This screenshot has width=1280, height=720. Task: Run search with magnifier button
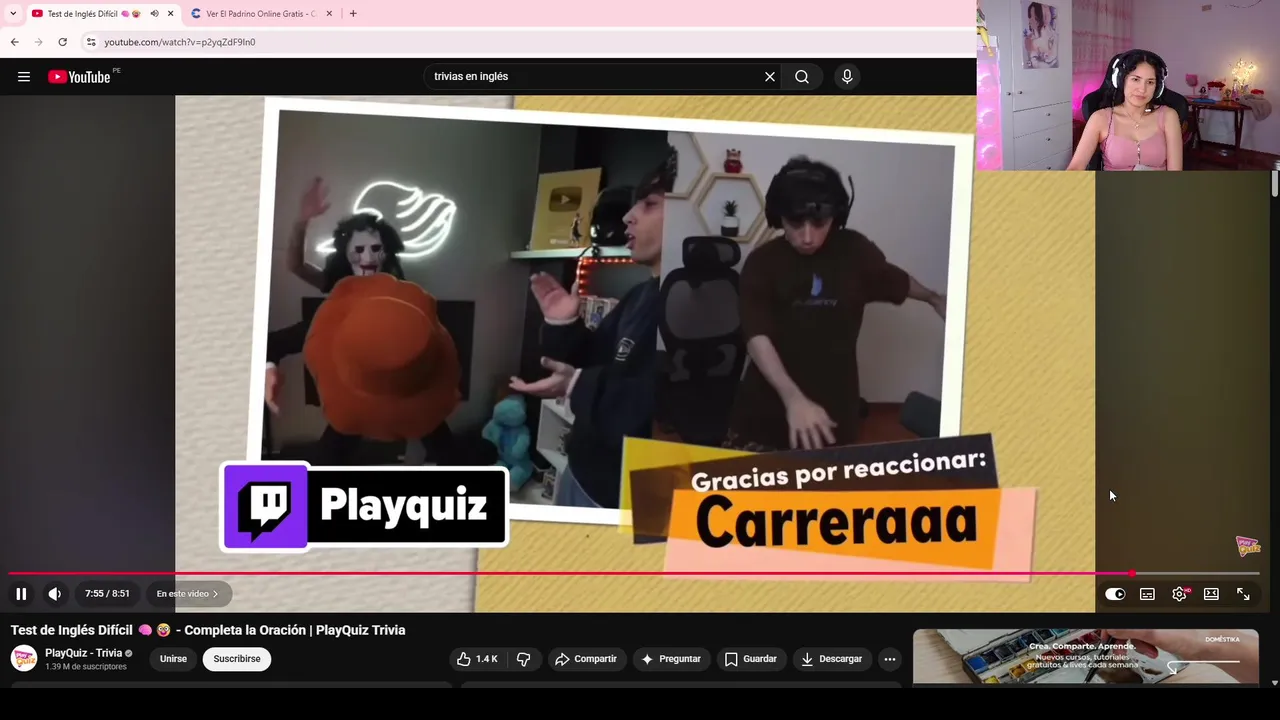[802, 77]
